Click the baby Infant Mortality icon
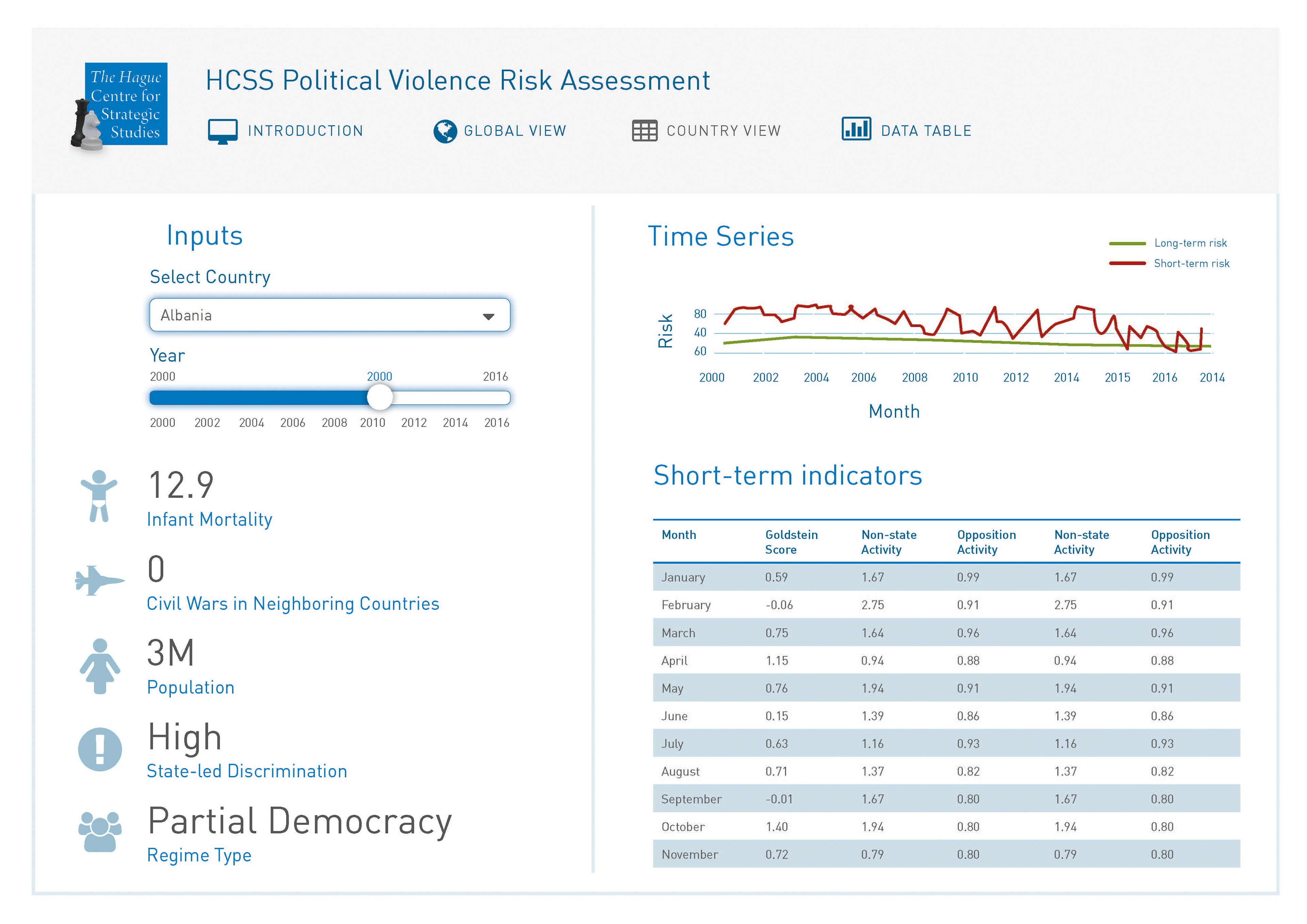Viewport: 1307px width, 924px height. pyautogui.click(x=99, y=496)
